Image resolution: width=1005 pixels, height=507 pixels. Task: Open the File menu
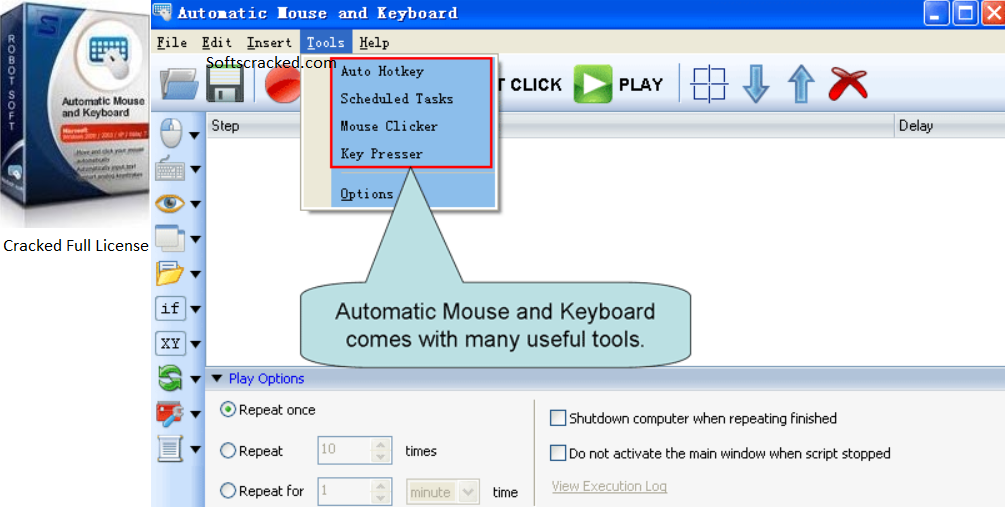tap(172, 42)
